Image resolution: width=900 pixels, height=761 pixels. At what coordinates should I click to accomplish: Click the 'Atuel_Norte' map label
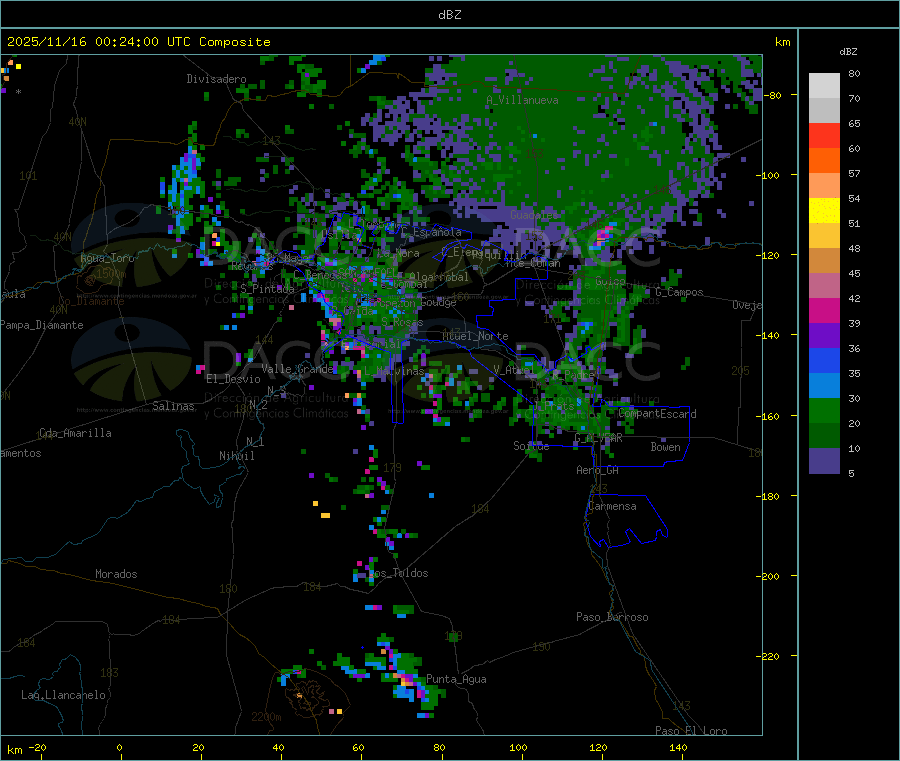pos(475,336)
